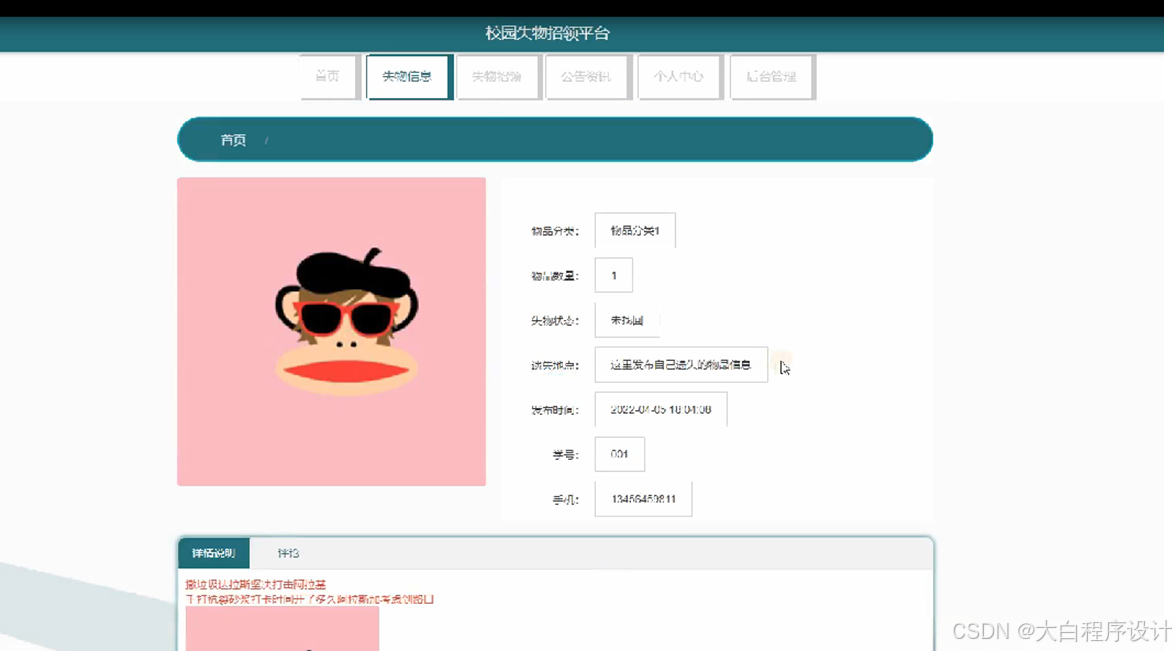Click the second red description text line
Screen dimensions: 1176x651
click(x=310, y=599)
